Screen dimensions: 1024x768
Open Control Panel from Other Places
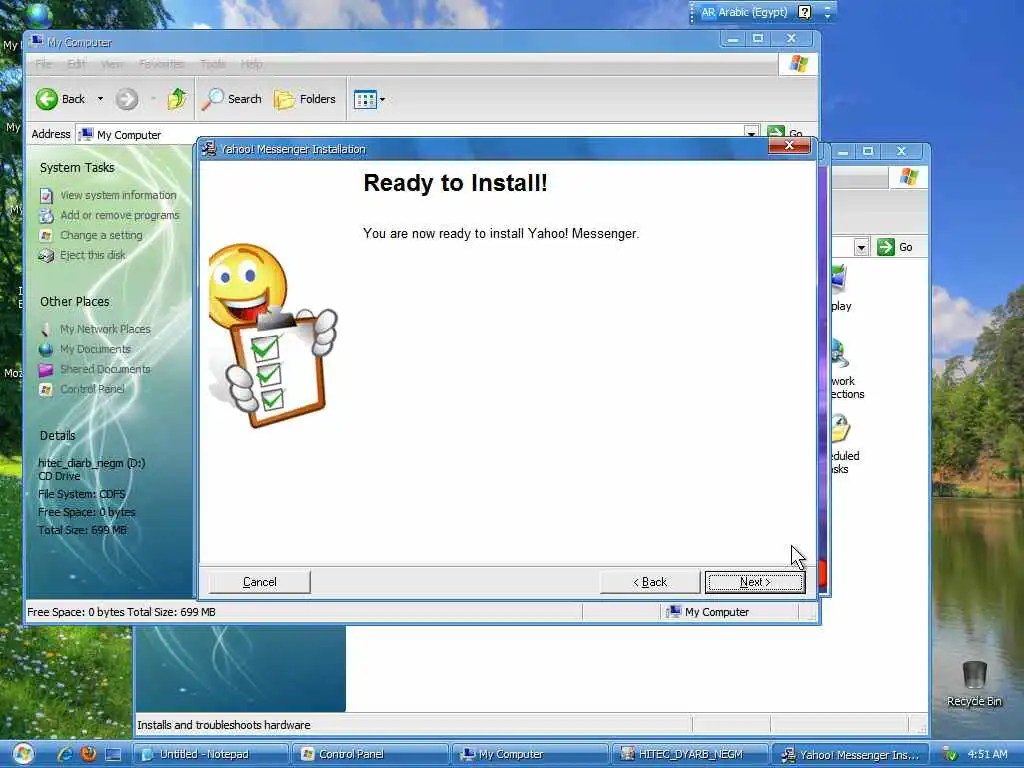click(x=92, y=389)
